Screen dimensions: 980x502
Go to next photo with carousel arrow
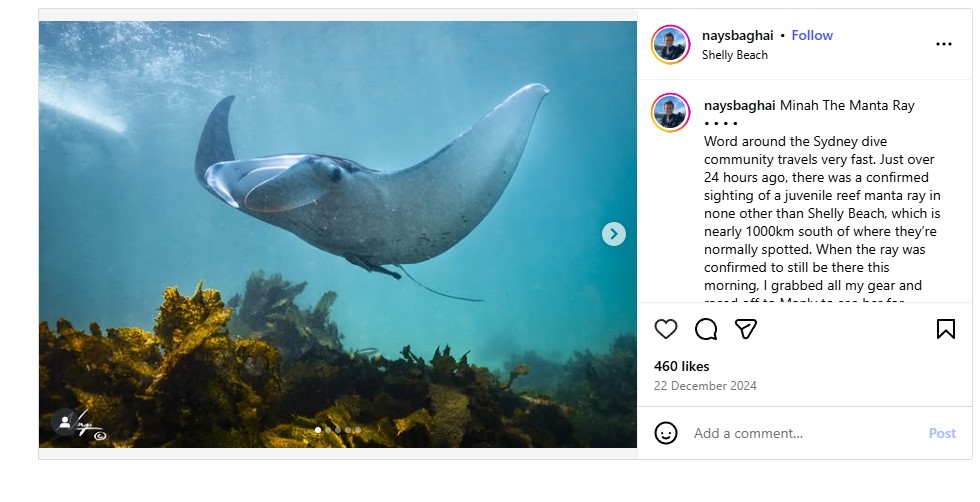[x=614, y=234]
